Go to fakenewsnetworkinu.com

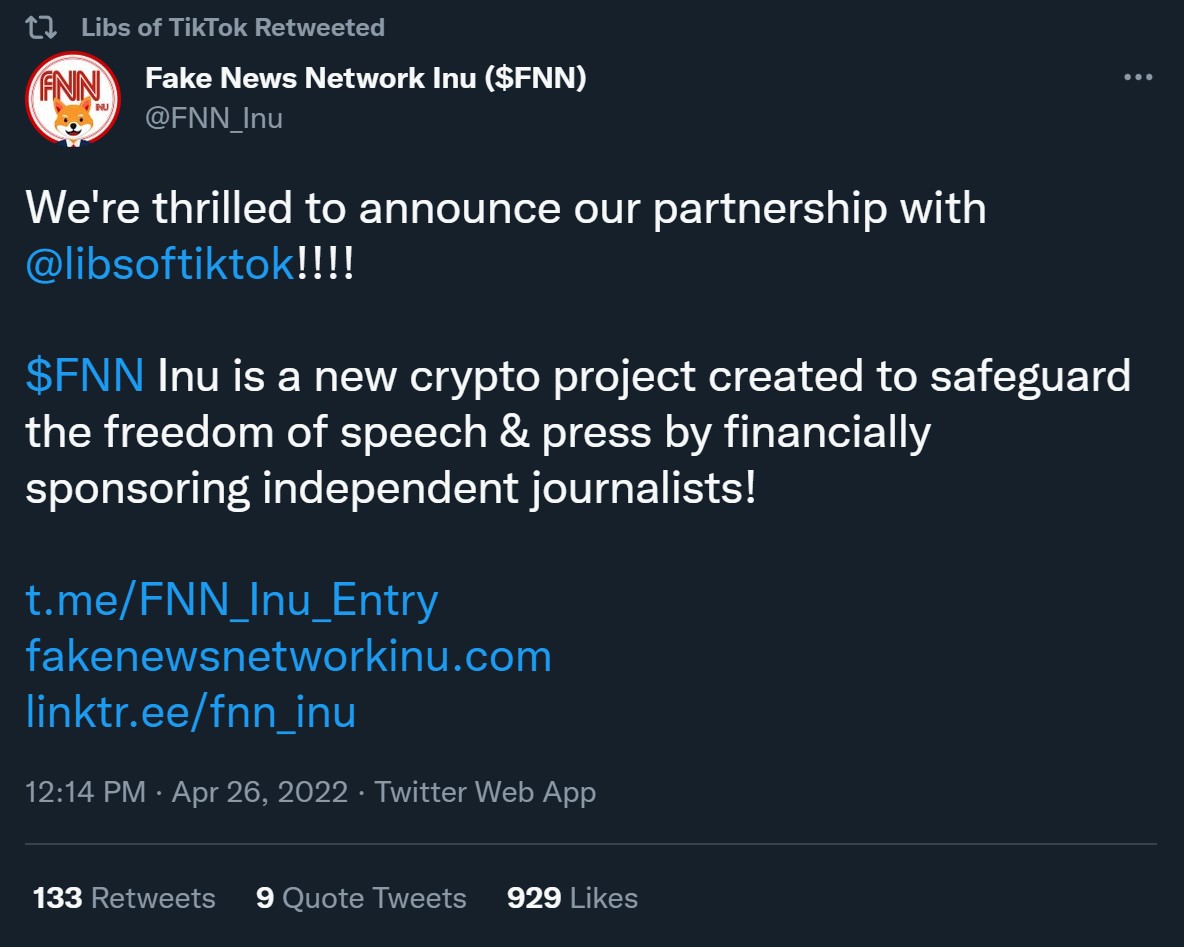coord(288,656)
